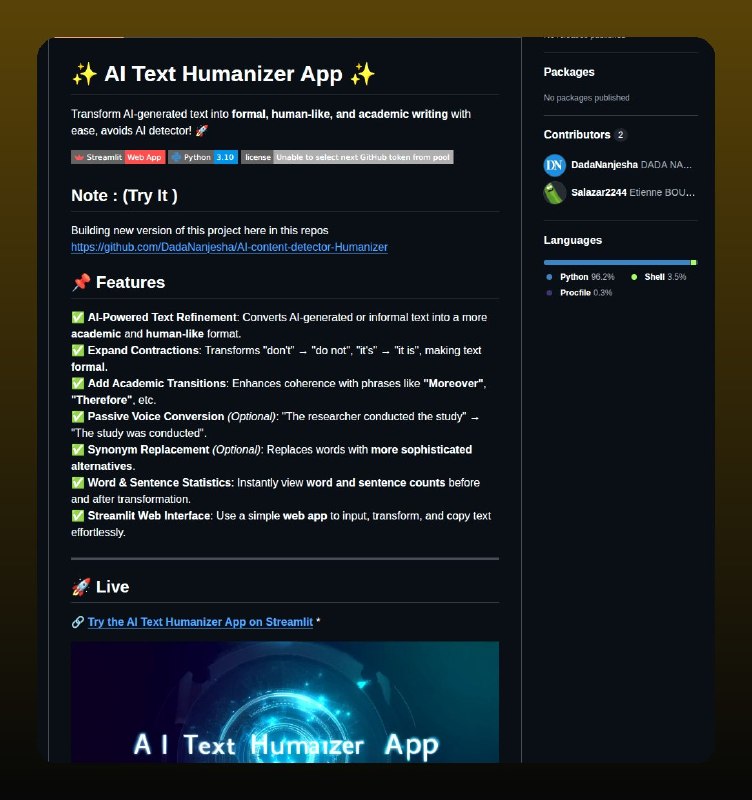This screenshot has height=800, width=752.
Task: Click checkmark beside Word & Sentence Statistics
Action: click(x=78, y=483)
